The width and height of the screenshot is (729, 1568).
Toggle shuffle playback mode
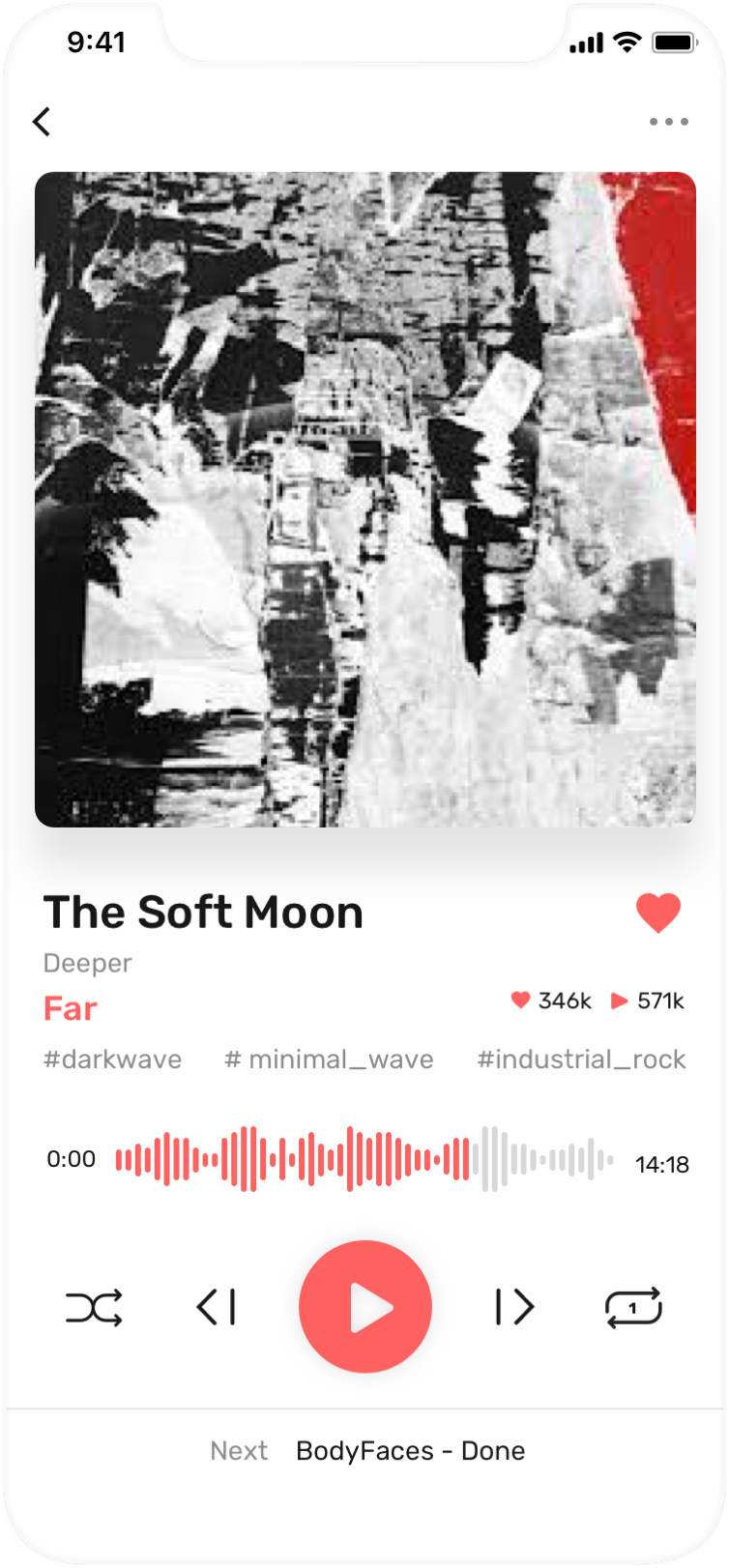[94, 1307]
